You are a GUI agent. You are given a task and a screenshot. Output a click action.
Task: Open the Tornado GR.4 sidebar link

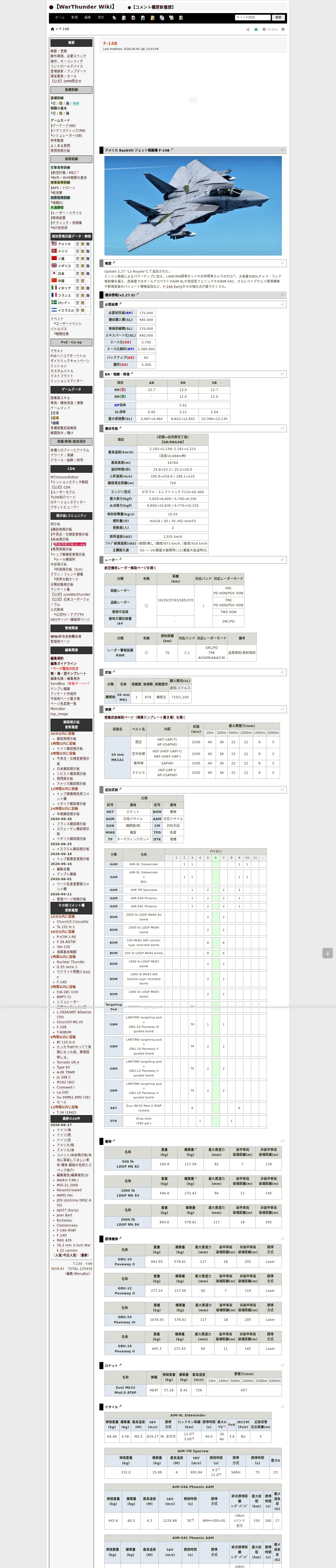tap(68, 1062)
